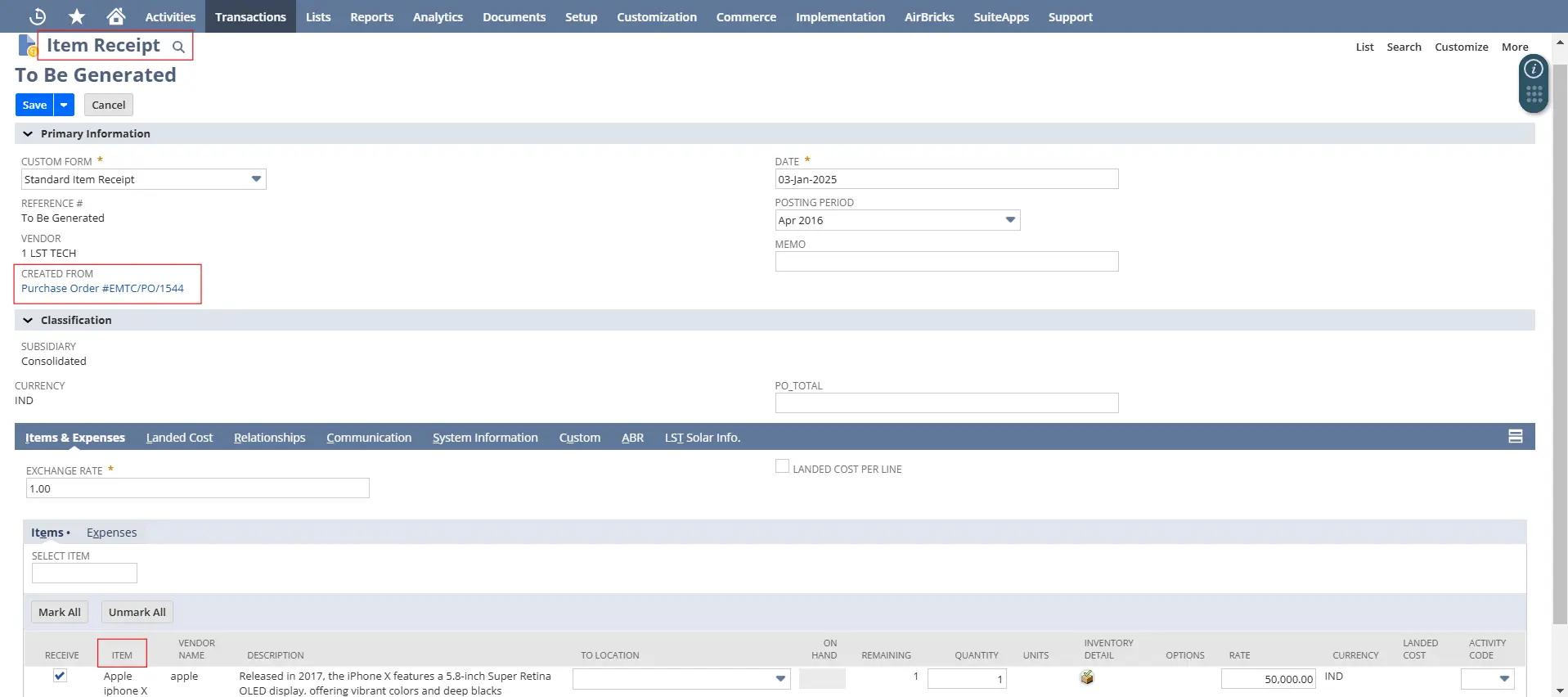The width and height of the screenshot is (1568, 697).
Task: Click the Rate field showing 50,000.00
Action: pos(1269,679)
